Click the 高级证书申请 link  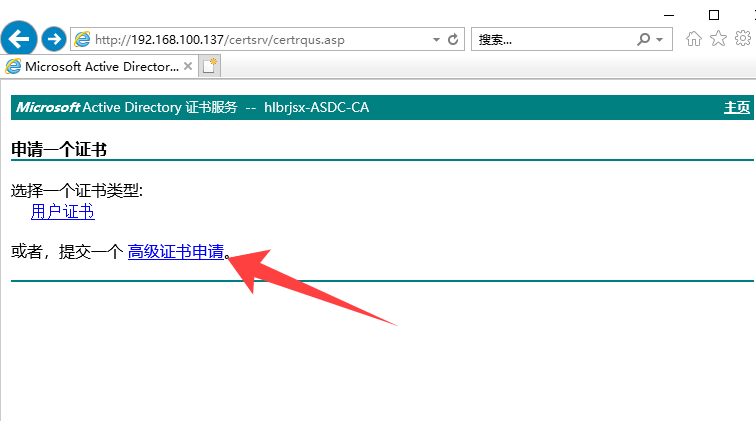175,252
